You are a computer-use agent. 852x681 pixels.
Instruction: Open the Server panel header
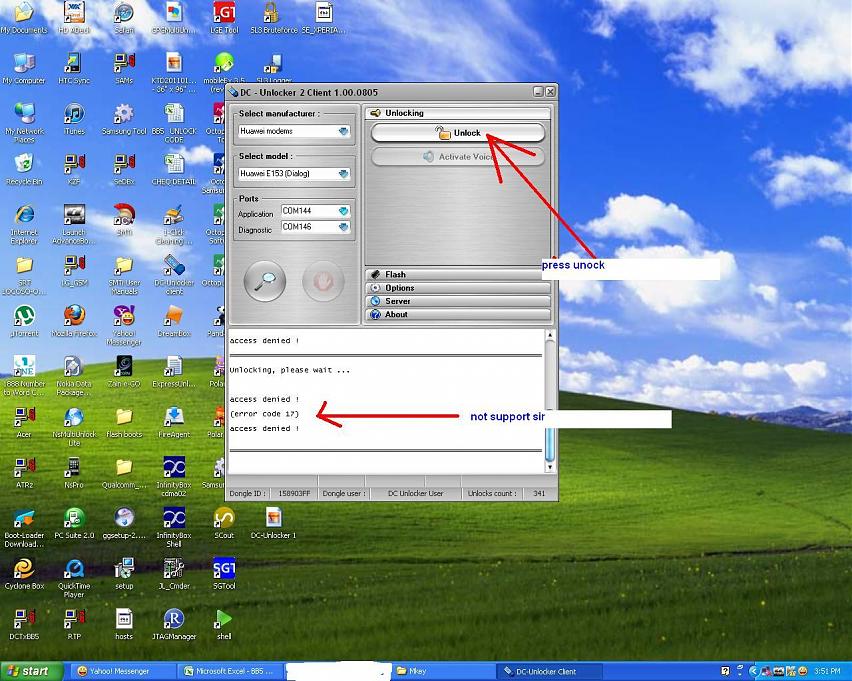pyautogui.click(x=458, y=301)
